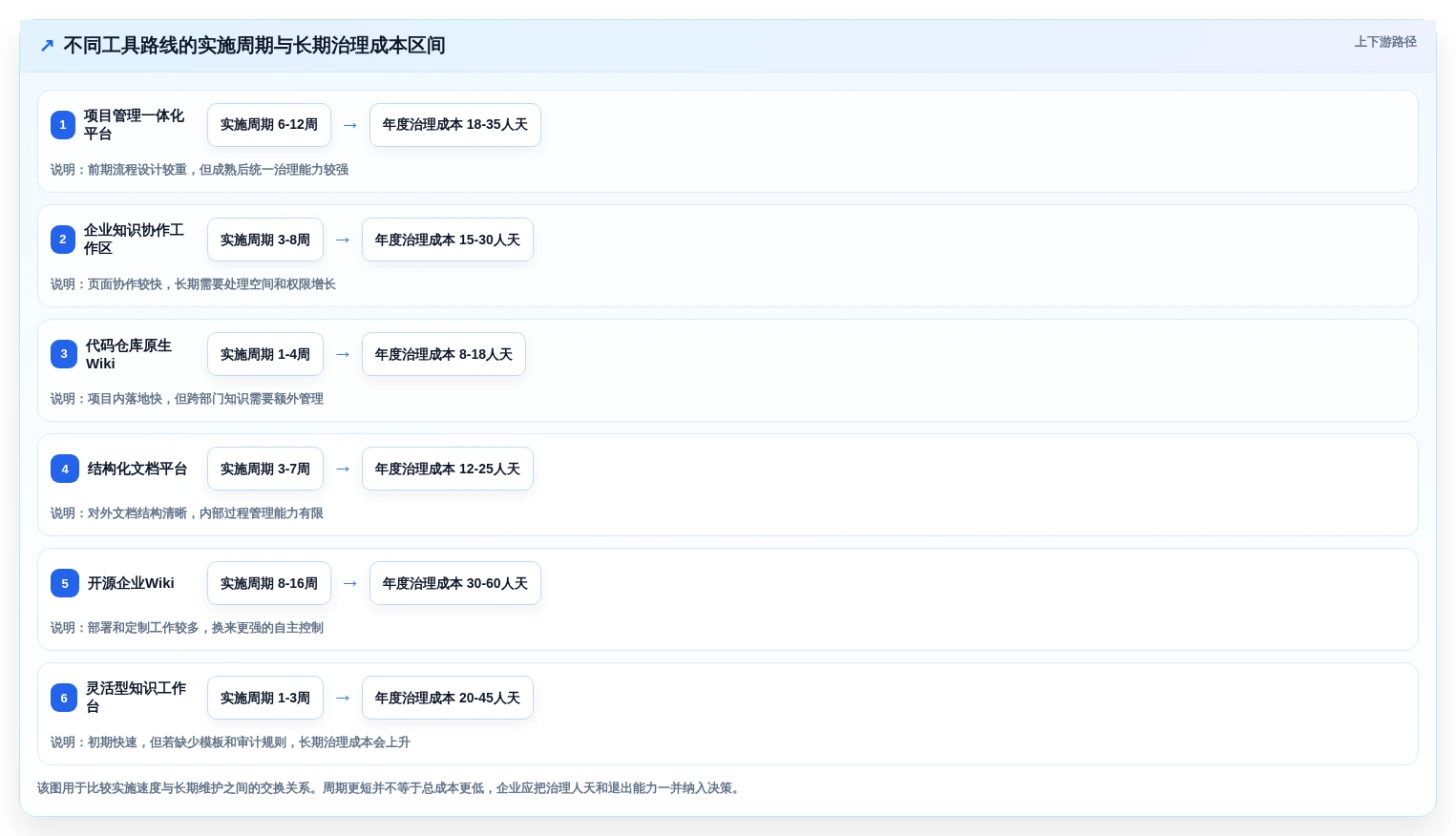The image size is (1456, 836).
Task: Click the arrow after 实施周期 1-4周
Action: click(343, 354)
